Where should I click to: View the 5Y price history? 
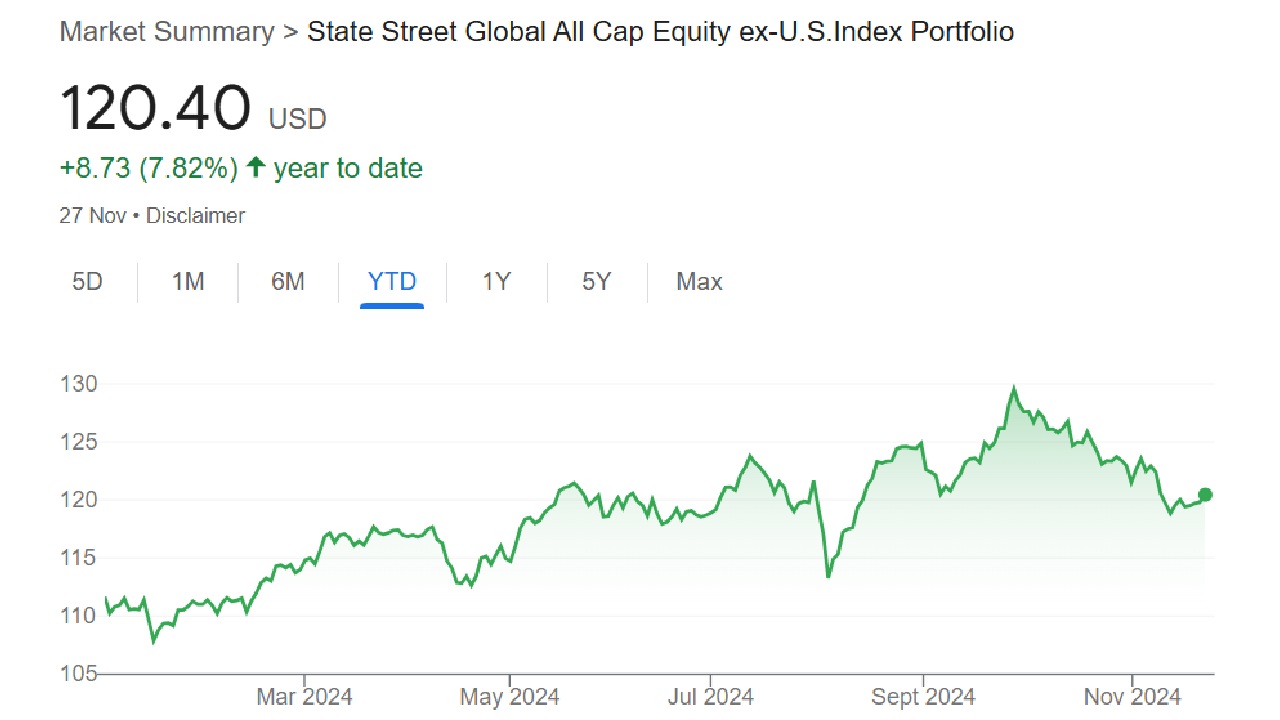[x=596, y=282]
